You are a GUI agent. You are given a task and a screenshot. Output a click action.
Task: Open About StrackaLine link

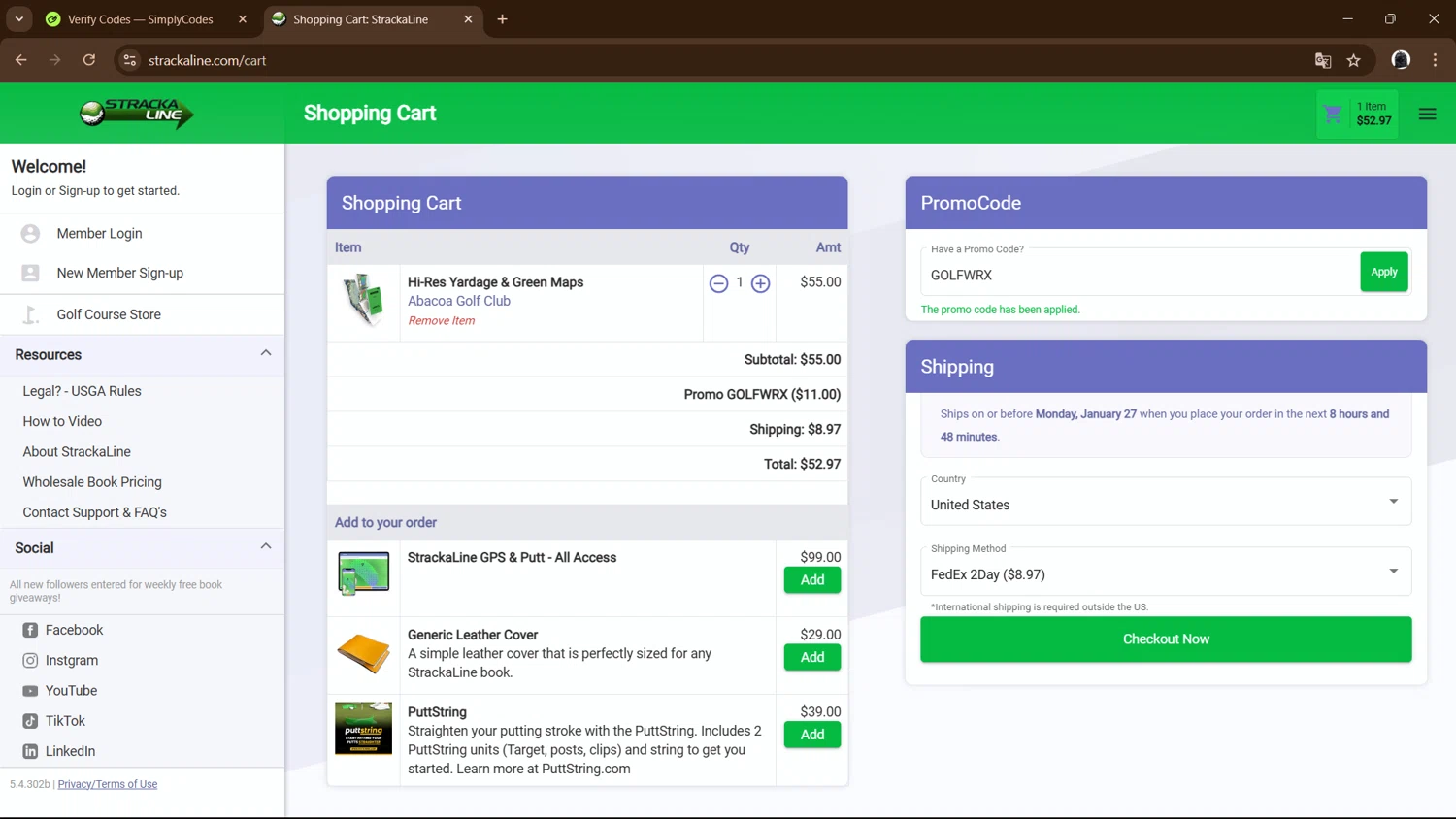coord(77,451)
